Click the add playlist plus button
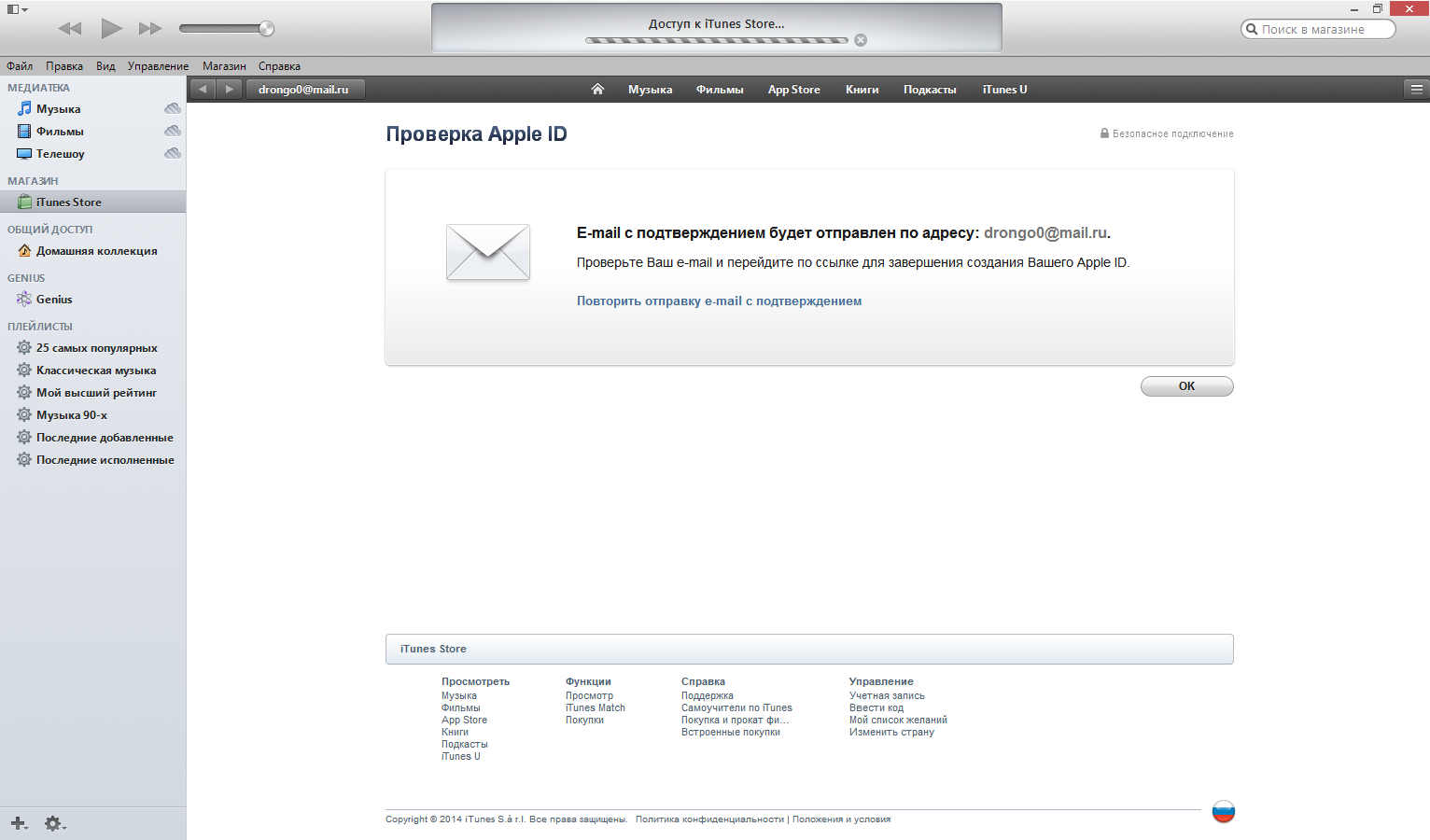Viewport: 1430px width, 840px height. click(x=19, y=823)
